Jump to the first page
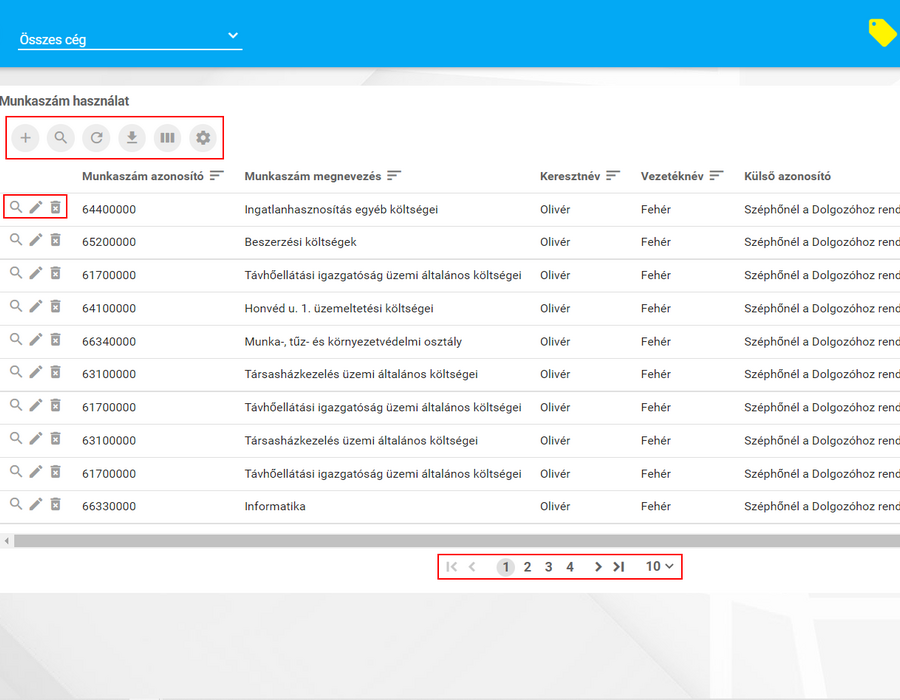This screenshot has height=700, width=900. click(x=451, y=567)
